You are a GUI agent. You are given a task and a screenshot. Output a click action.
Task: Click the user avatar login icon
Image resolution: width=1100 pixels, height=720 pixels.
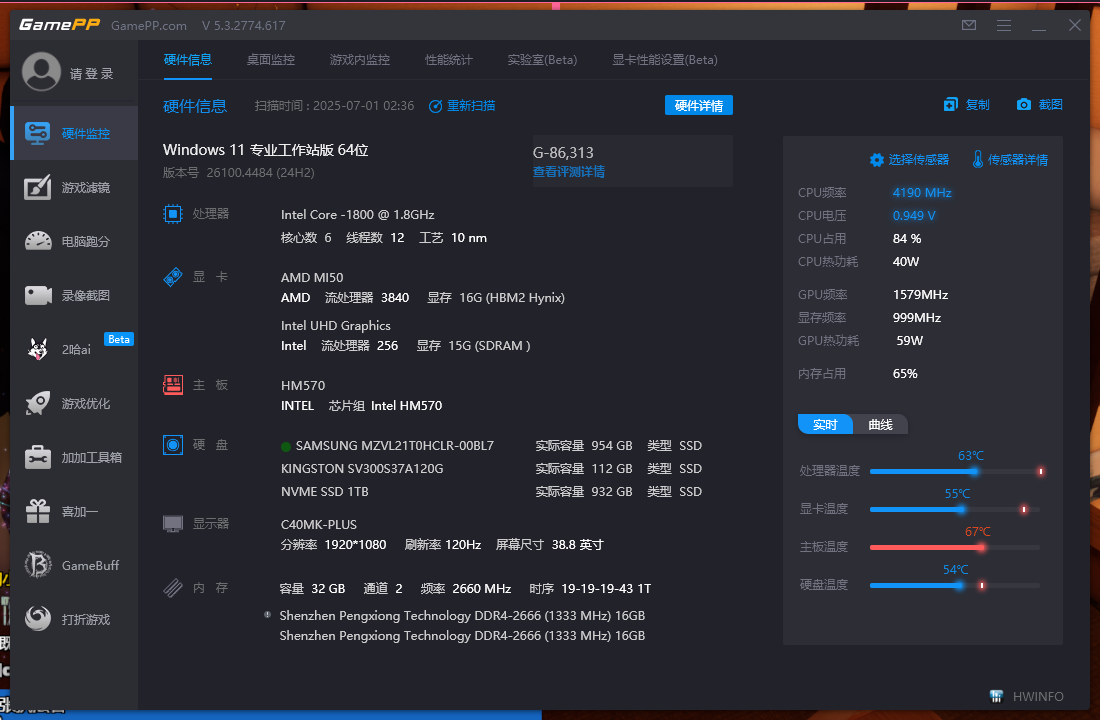(x=41, y=72)
